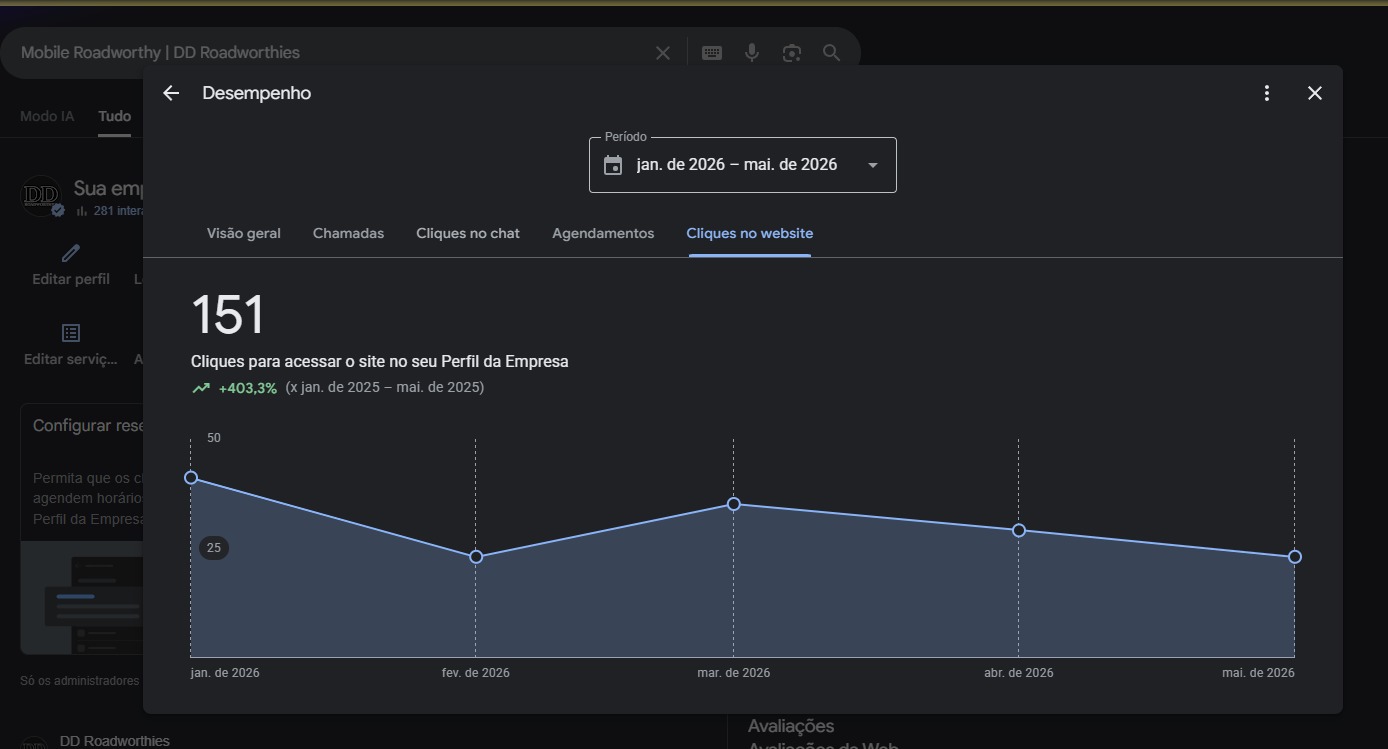Go to the Agendamentos tab
The height and width of the screenshot is (749, 1388).
pos(603,233)
